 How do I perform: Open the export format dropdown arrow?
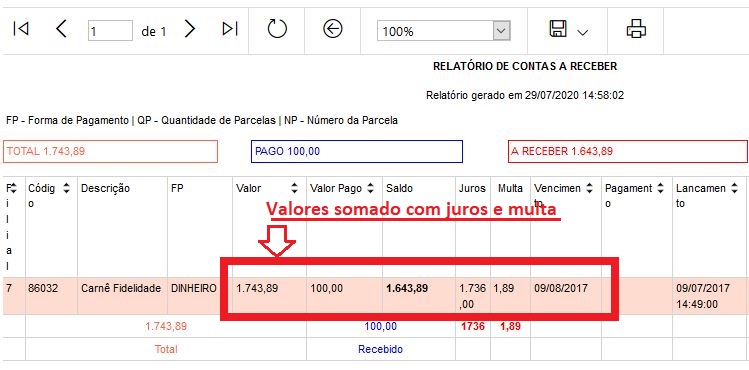click(x=582, y=32)
